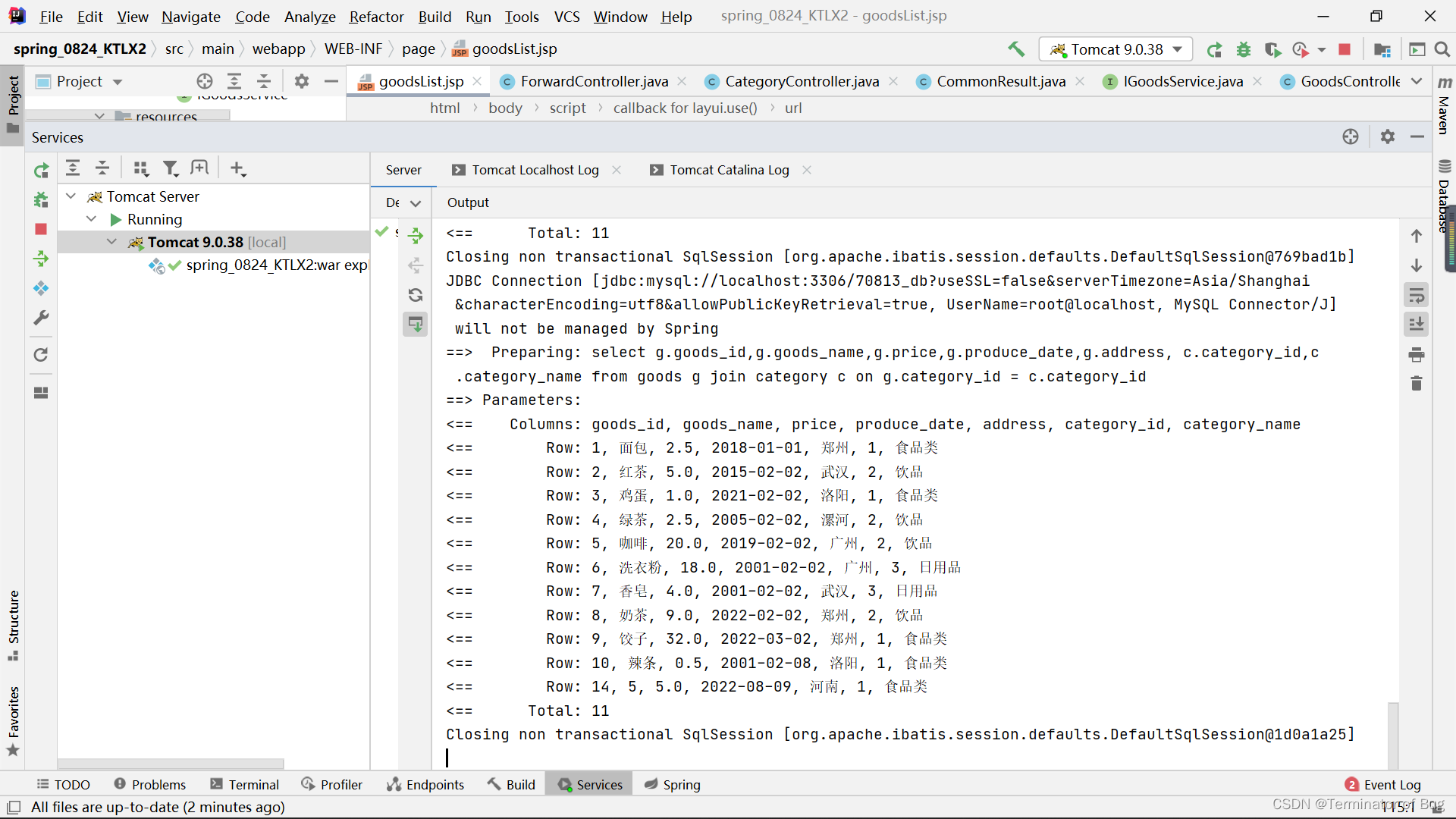This screenshot has width=1456, height=819.
Task: Open the Refactor menu
Action: (376, 16)
